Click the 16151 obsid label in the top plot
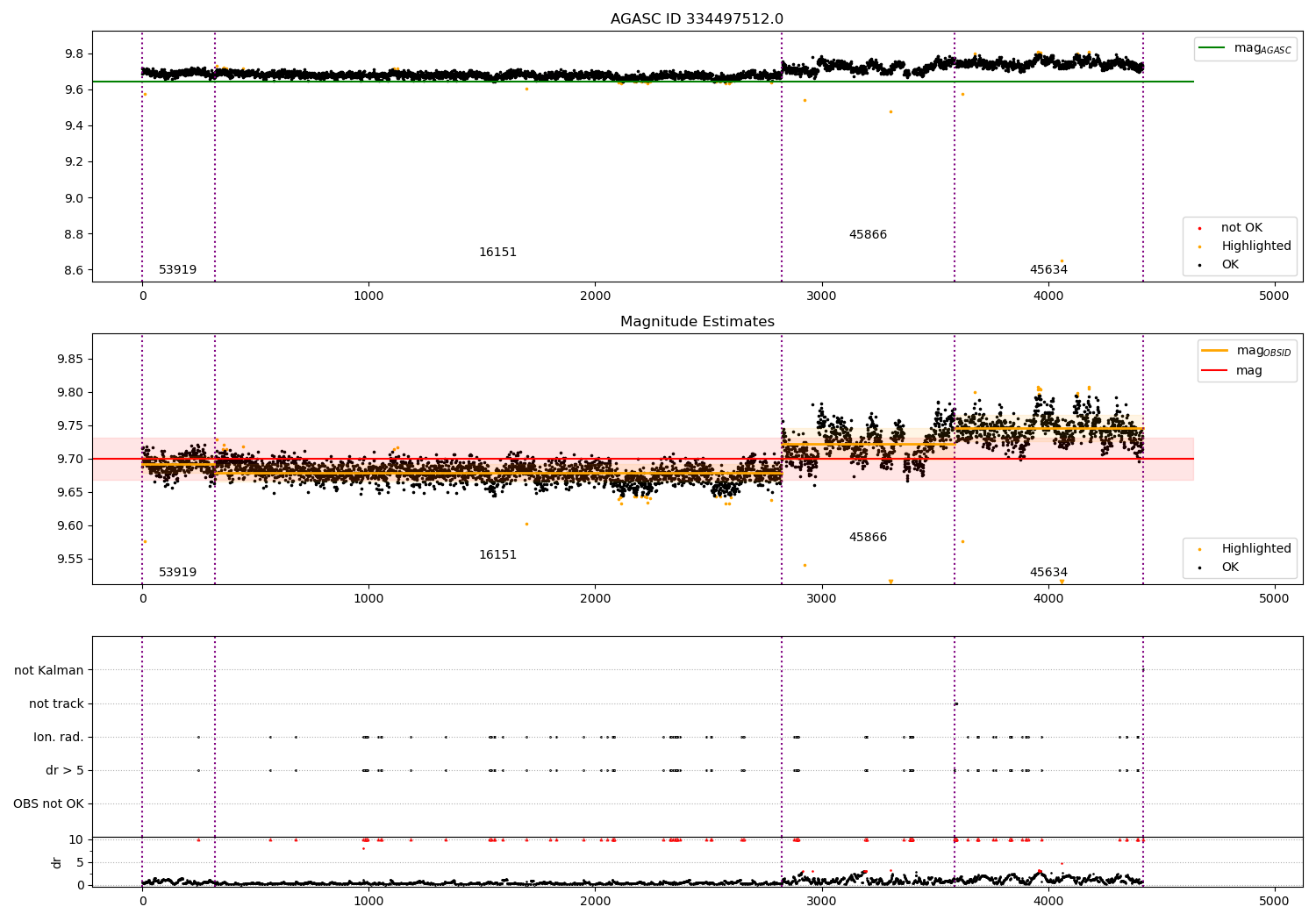 (497, 253)
